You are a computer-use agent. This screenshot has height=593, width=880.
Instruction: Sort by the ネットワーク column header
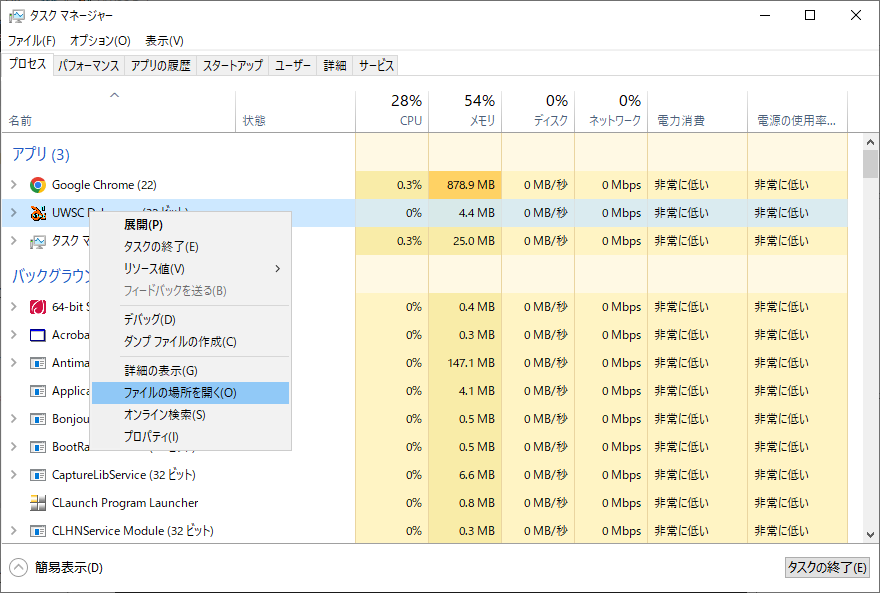point(611,111)
